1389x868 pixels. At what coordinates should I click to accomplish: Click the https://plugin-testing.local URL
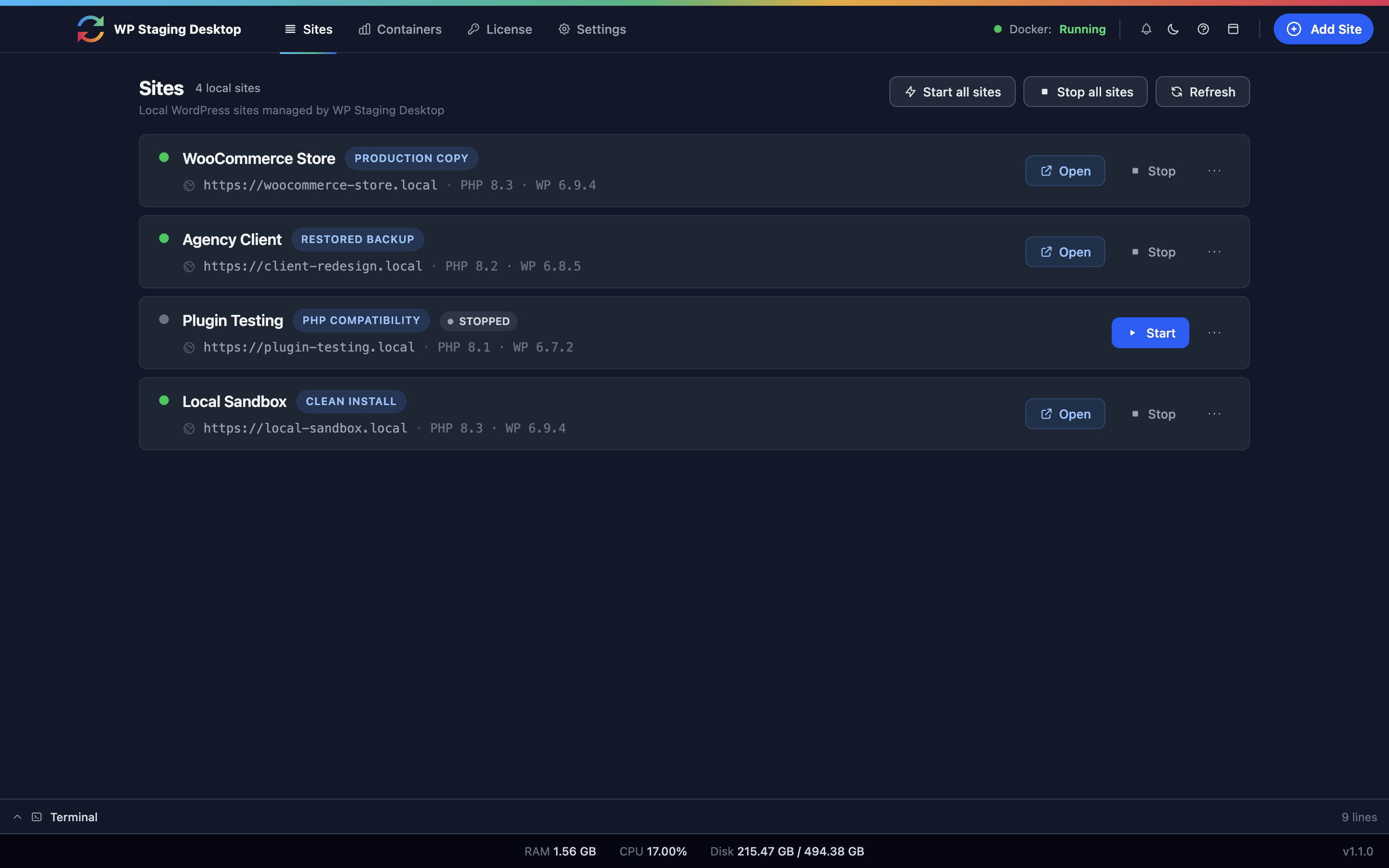[x=309, y=347]
